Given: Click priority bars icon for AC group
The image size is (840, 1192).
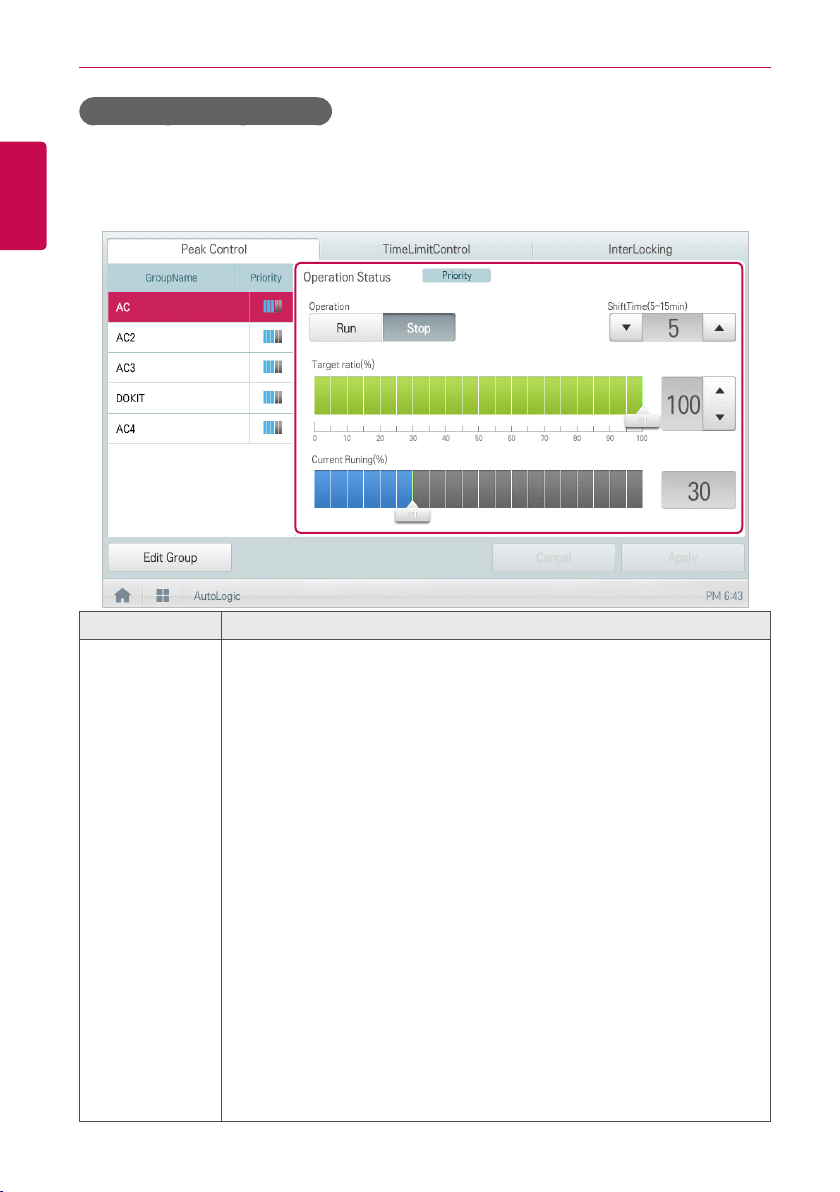Looking at the screenshot, I should coord(272,306).
